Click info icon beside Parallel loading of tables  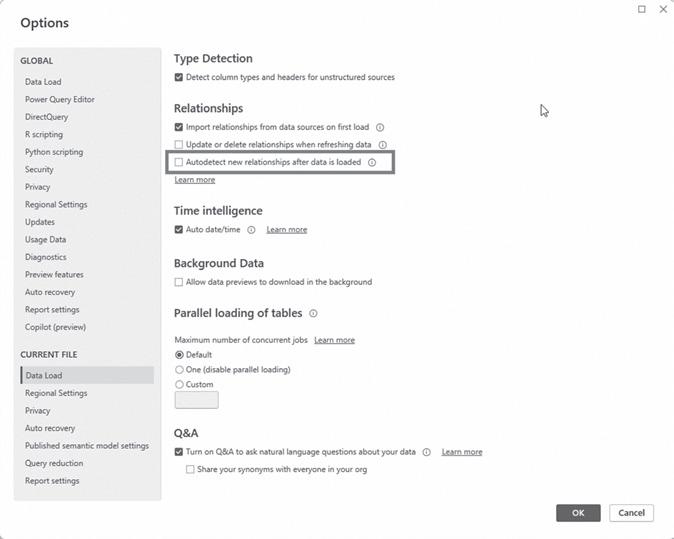tap(313, 314)
